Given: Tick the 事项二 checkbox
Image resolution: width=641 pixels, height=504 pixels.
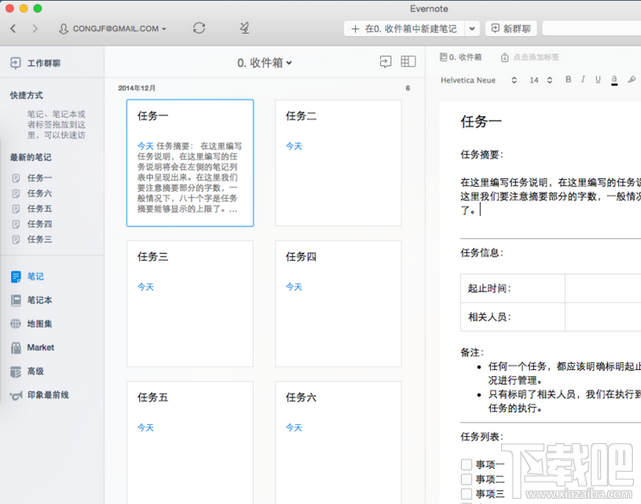Looking at the screenshot, I should pos(466,479).
